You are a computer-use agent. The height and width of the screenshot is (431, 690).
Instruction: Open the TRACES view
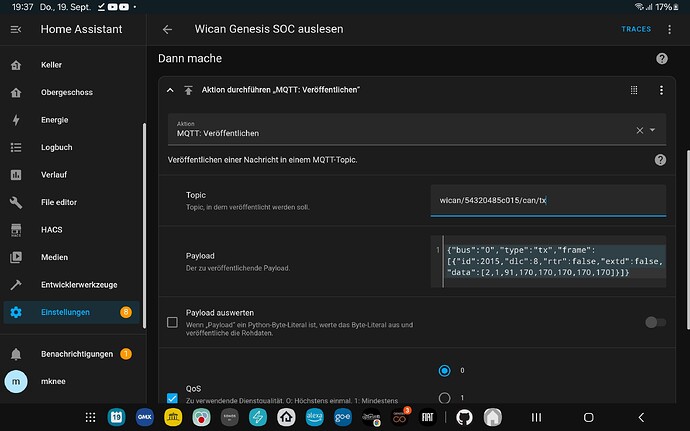click(x=636, y=29)
